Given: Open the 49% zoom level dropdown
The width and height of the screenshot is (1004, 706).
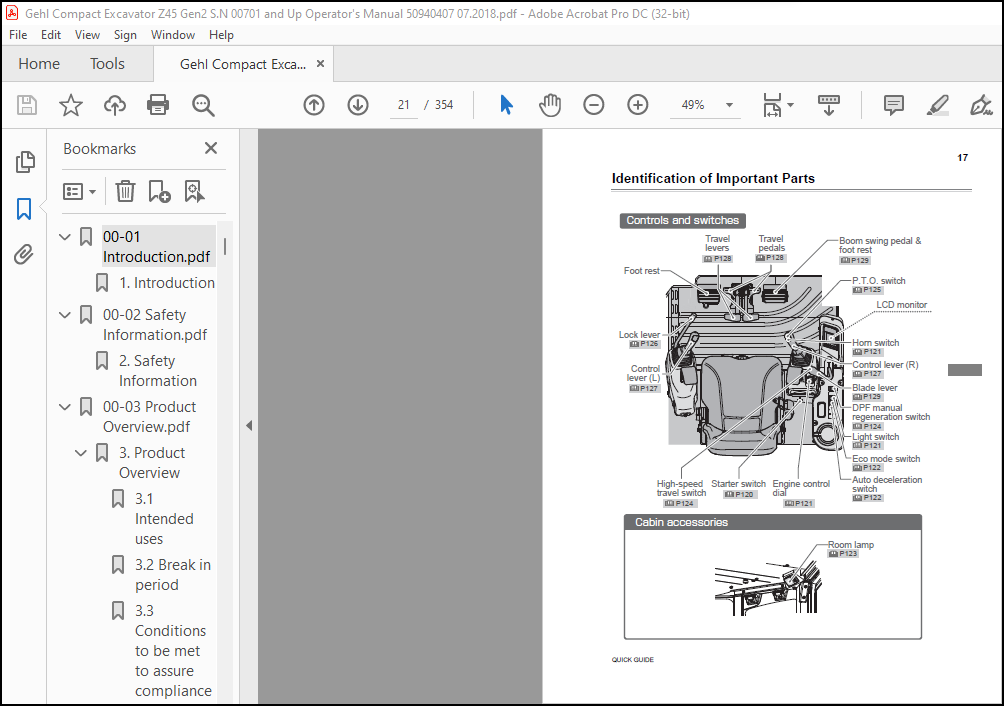Looking at the screenshot, I should 729,105.
